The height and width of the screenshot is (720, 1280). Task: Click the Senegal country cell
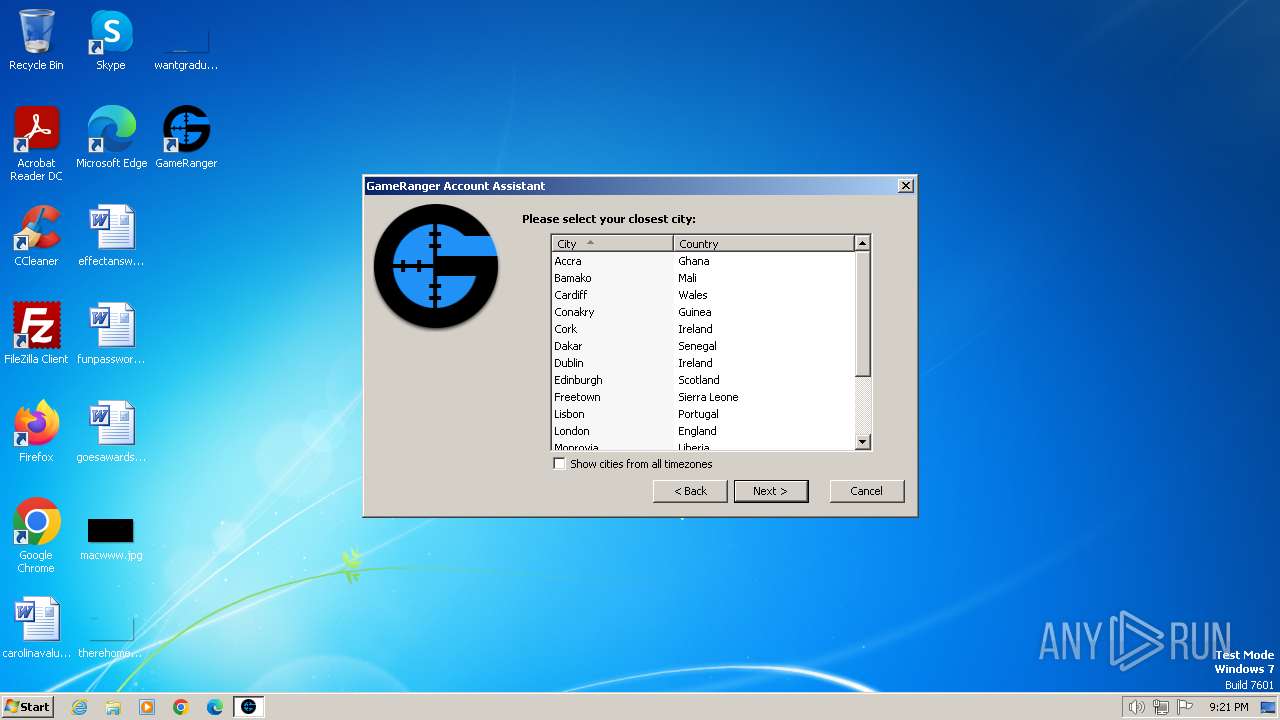point(697,346)
